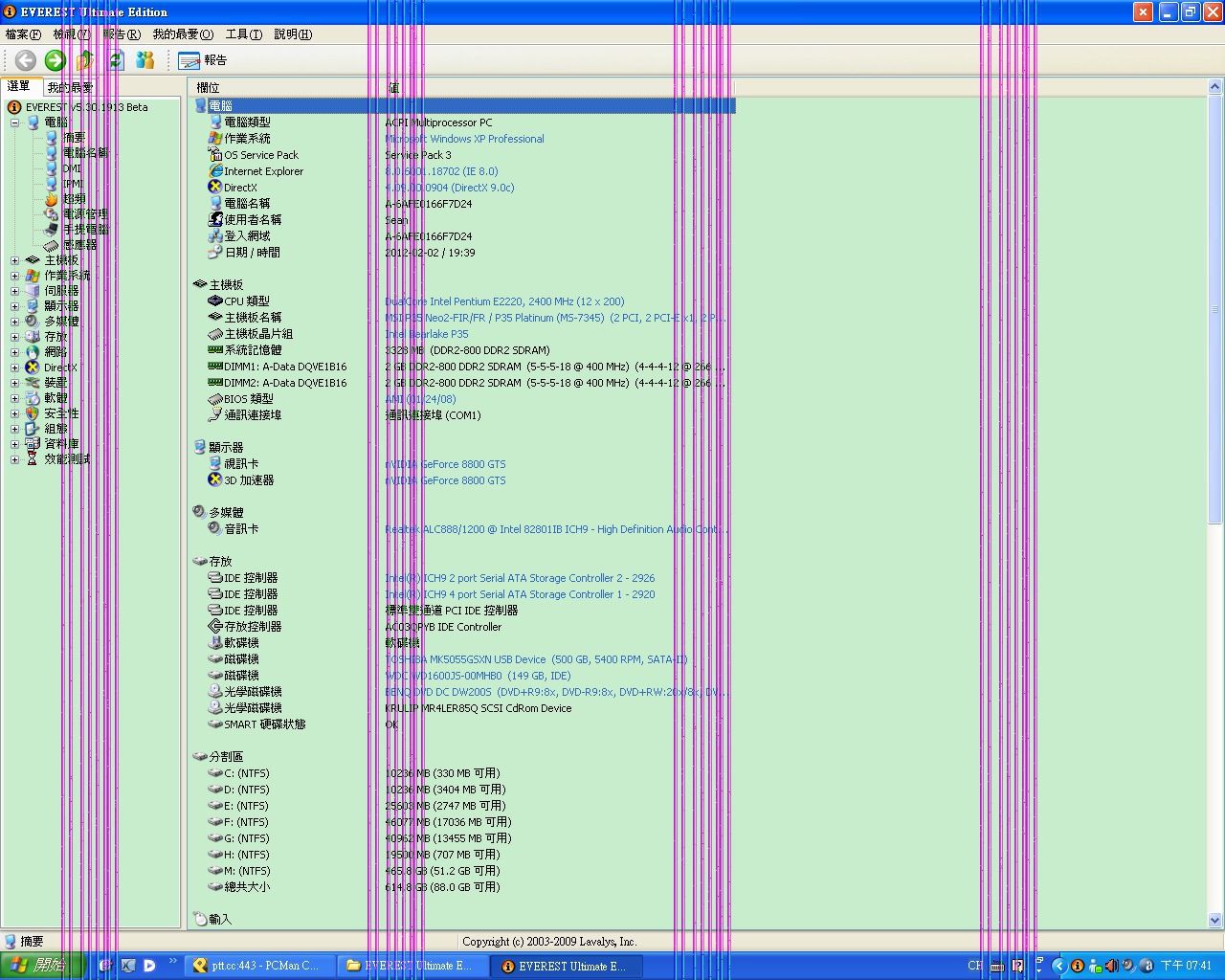Open the Microsoft Windows XP Professional link

tap(464, 139)
